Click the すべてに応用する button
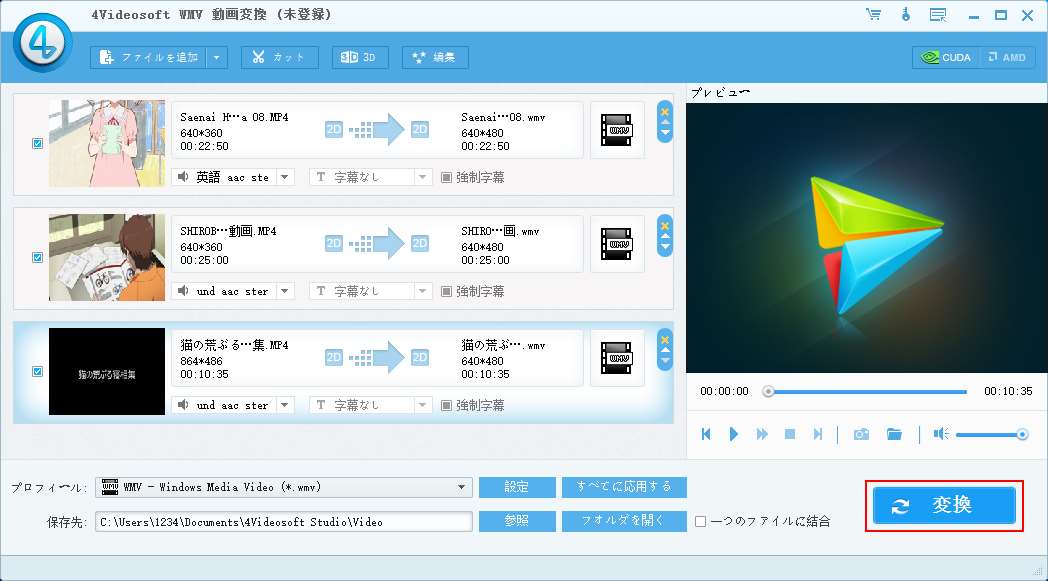This screenshot has width=1048, height=581. (x=624, y=487)
